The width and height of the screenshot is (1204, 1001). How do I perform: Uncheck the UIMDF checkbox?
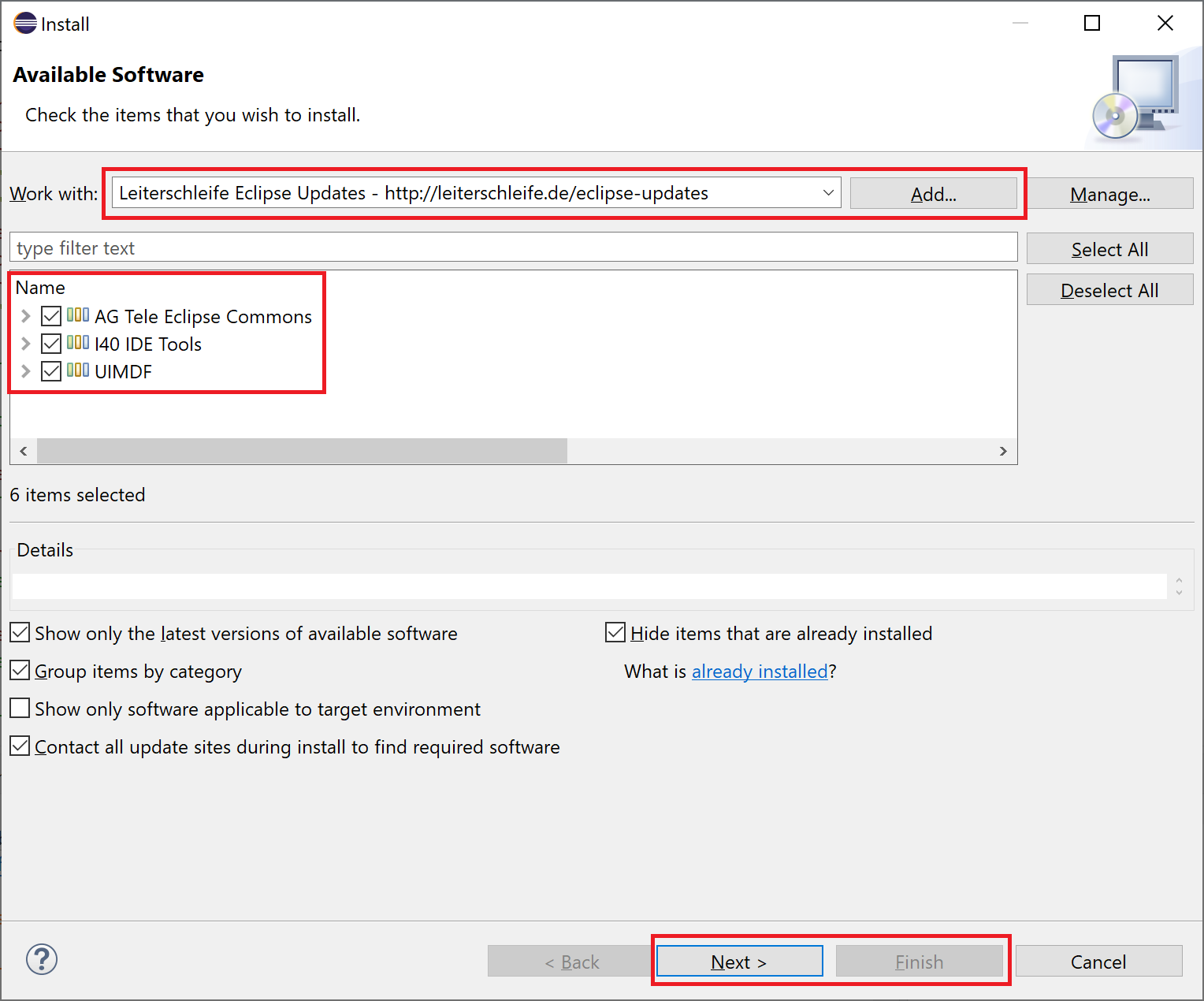[51, 371]
